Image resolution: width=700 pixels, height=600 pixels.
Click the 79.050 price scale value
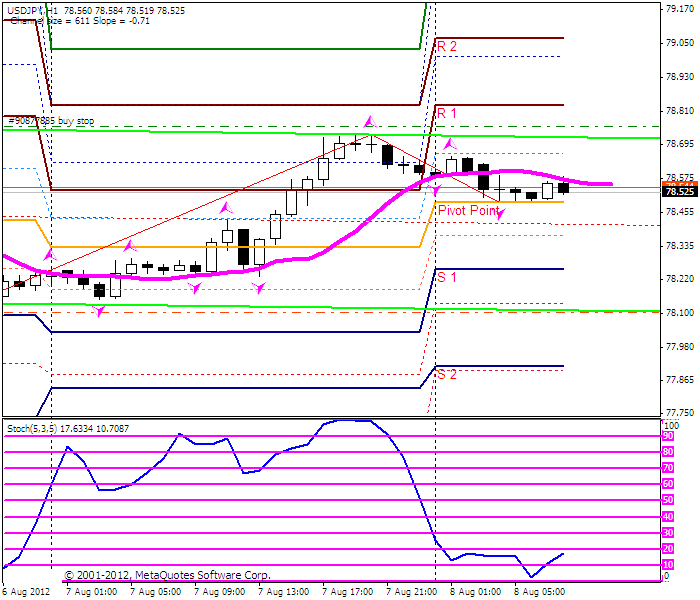click(x=680, y=43)
